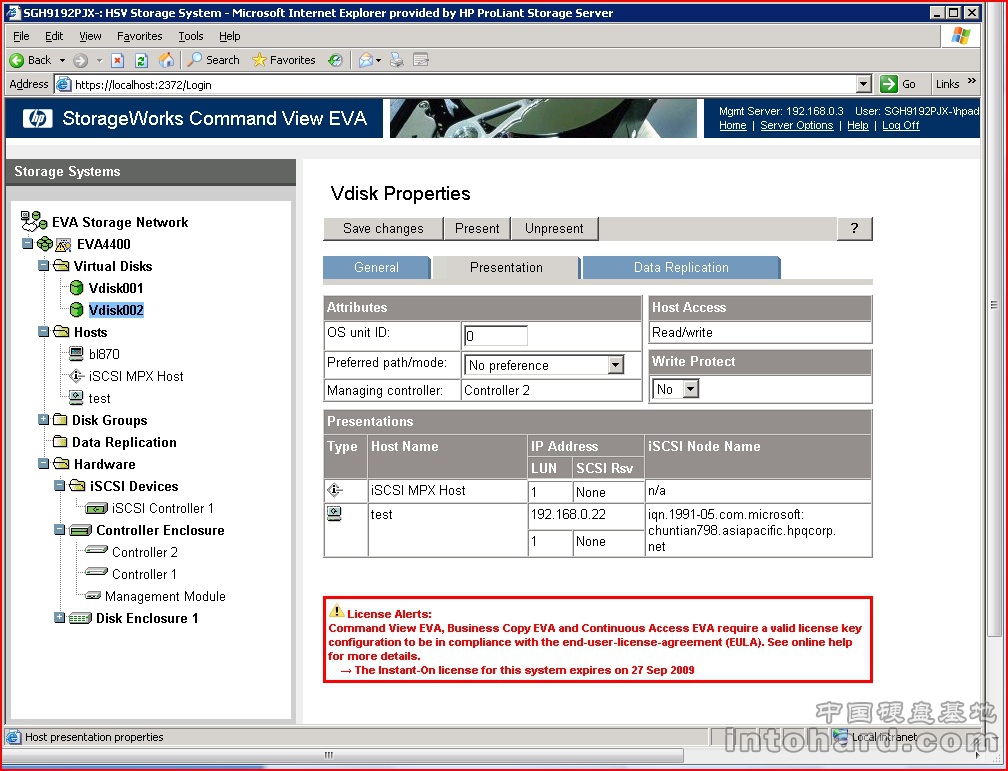This screenshot has height=771, width=1008.
Task: Click the EVA Storage Network icon
Action: click(33, 221)
